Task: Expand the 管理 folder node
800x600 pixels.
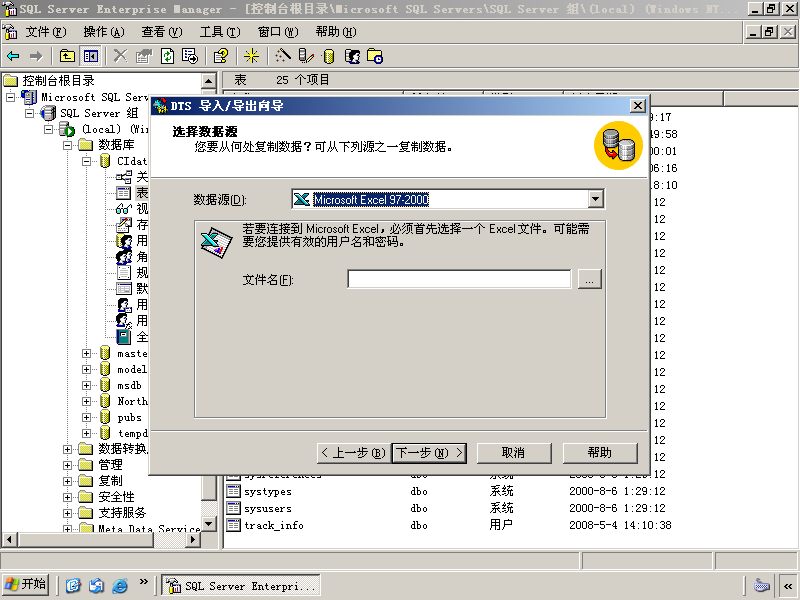Action: 67,465
